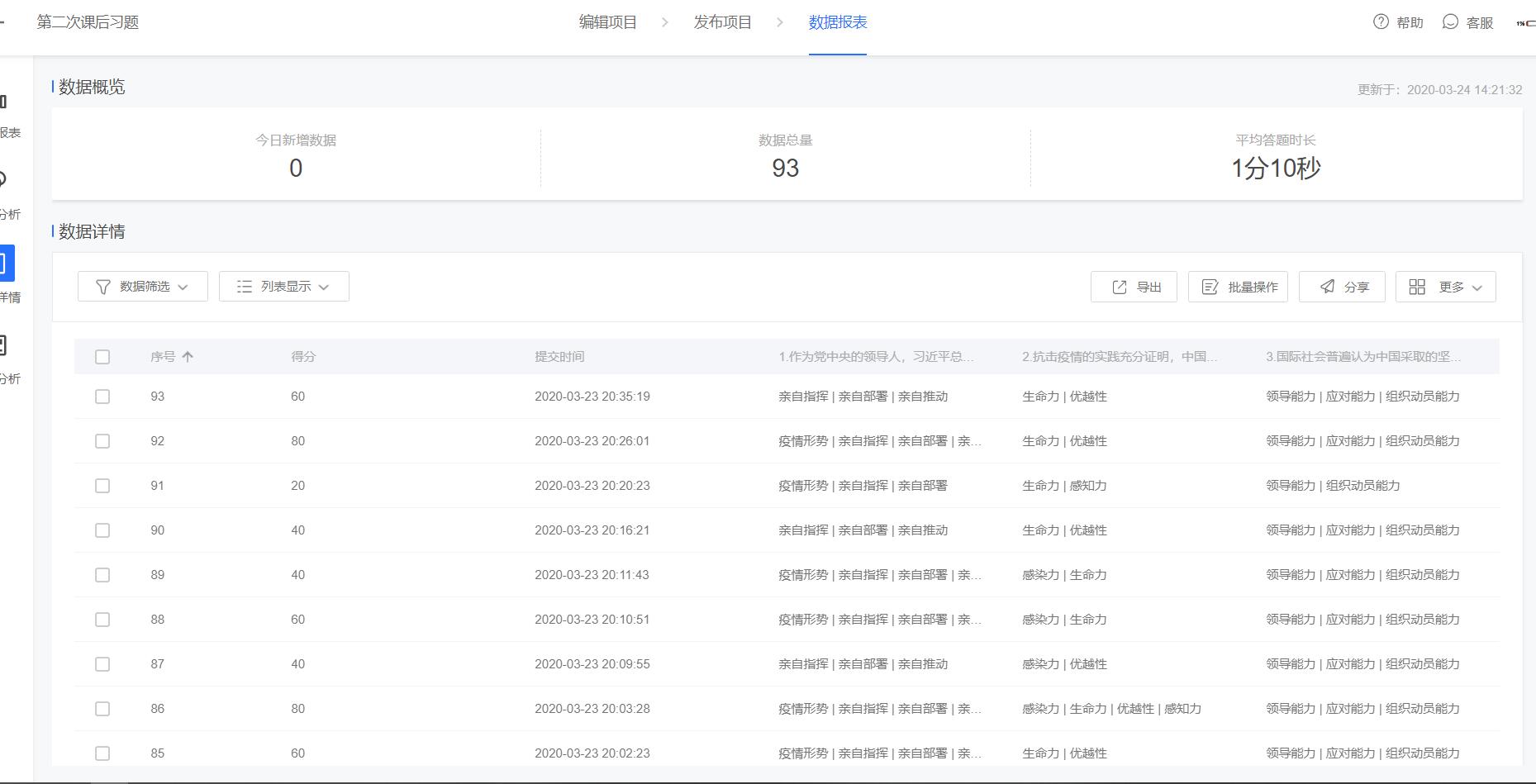Click the grid icon for 更多
1536x784 pixels.
pos(1417,287)
